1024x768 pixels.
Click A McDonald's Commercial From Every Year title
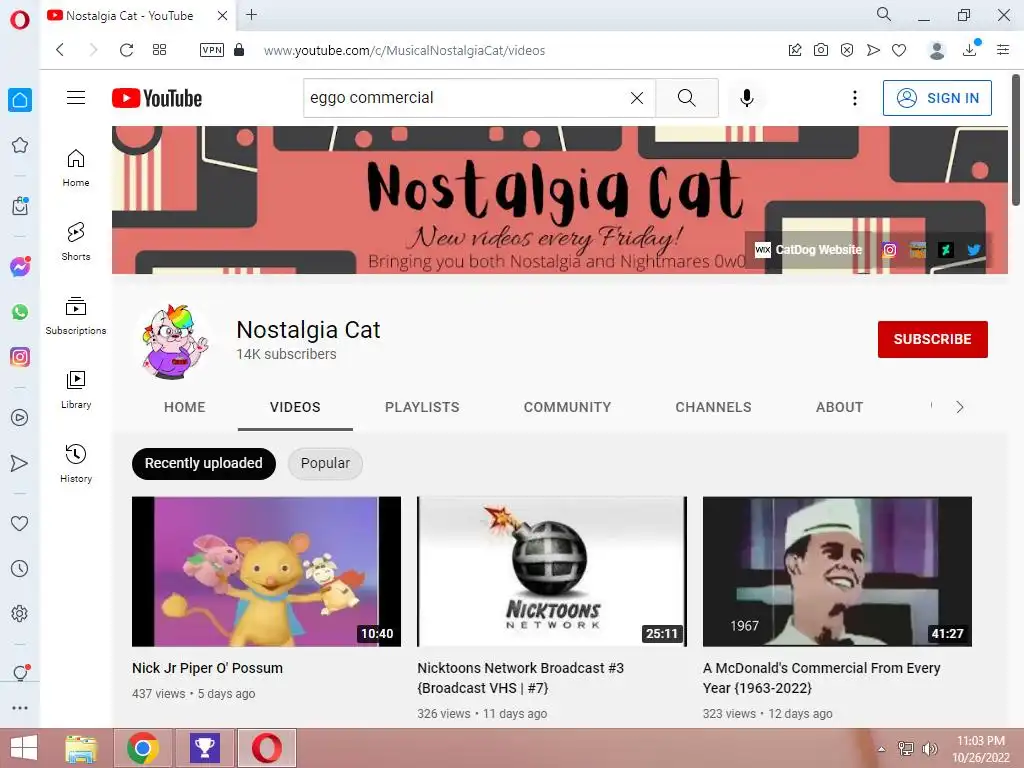(x=822, y=678)
